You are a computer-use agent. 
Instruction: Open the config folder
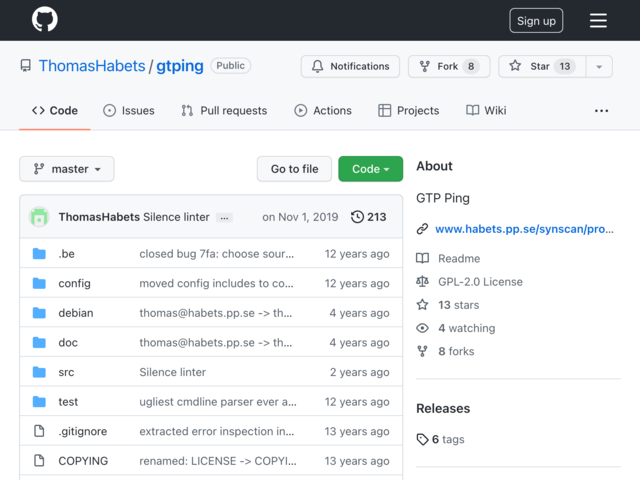click(x=74, y=283)
